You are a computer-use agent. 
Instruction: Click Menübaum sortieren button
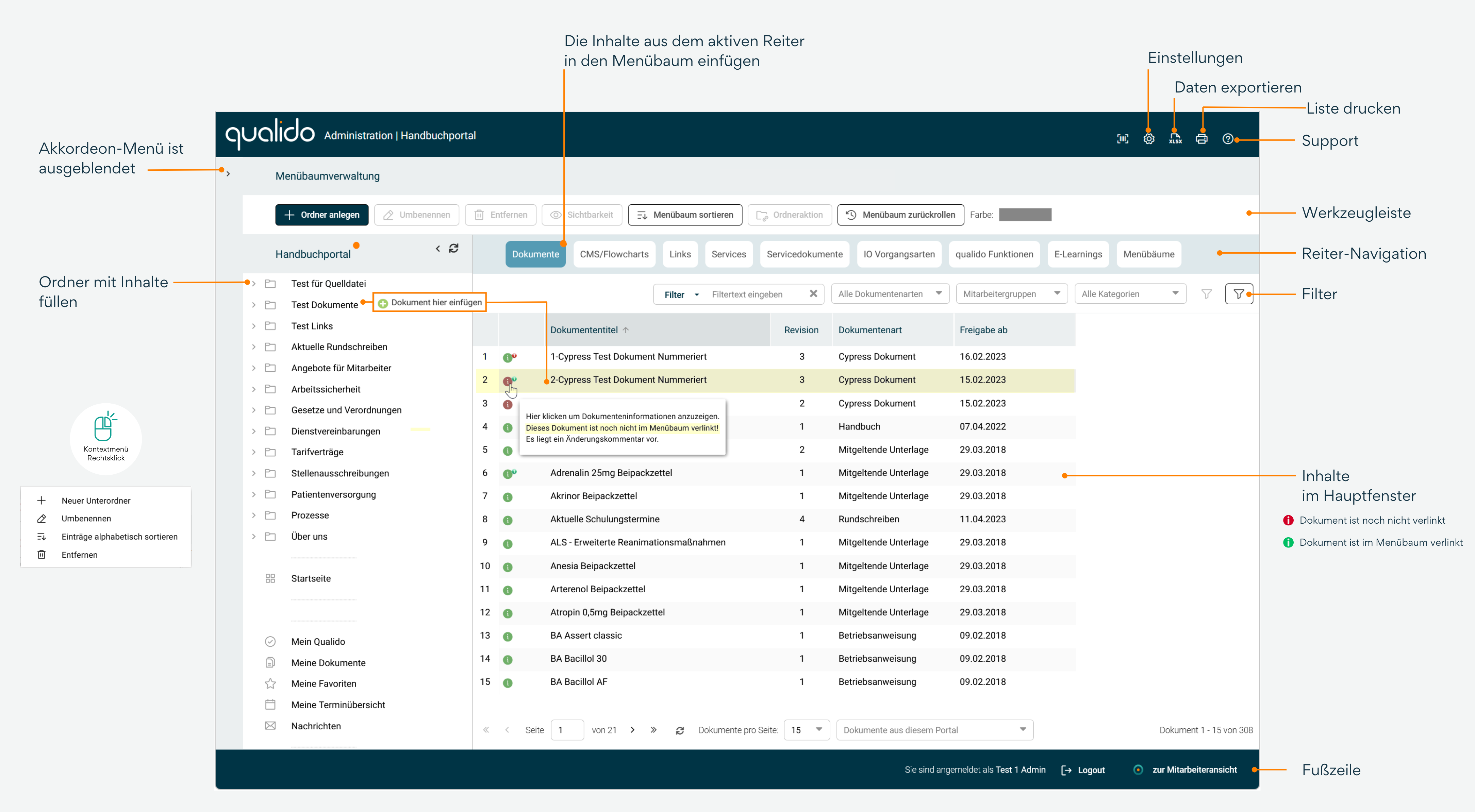(685, 215)
